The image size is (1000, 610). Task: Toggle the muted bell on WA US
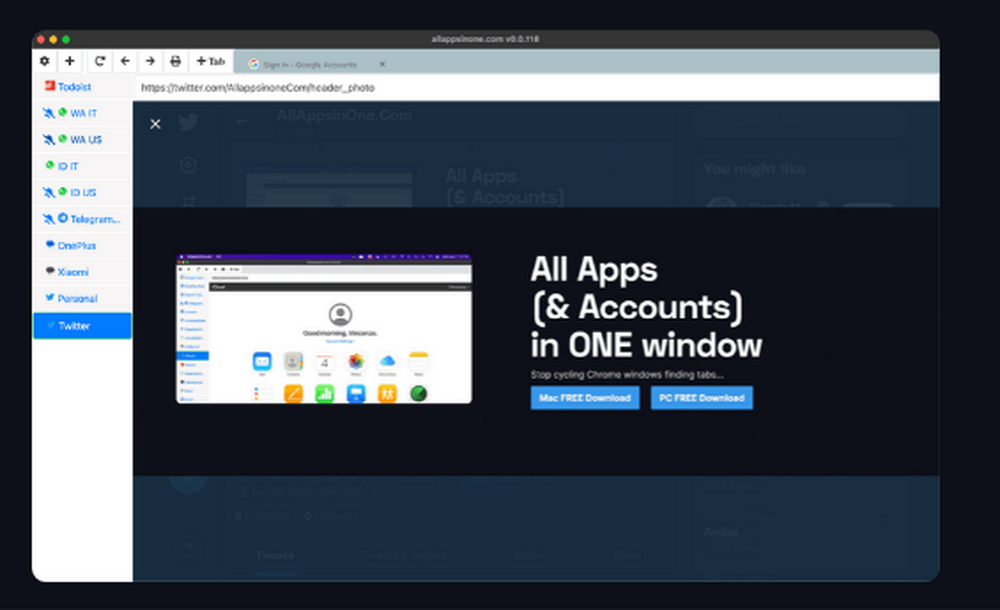click(48, 139)
